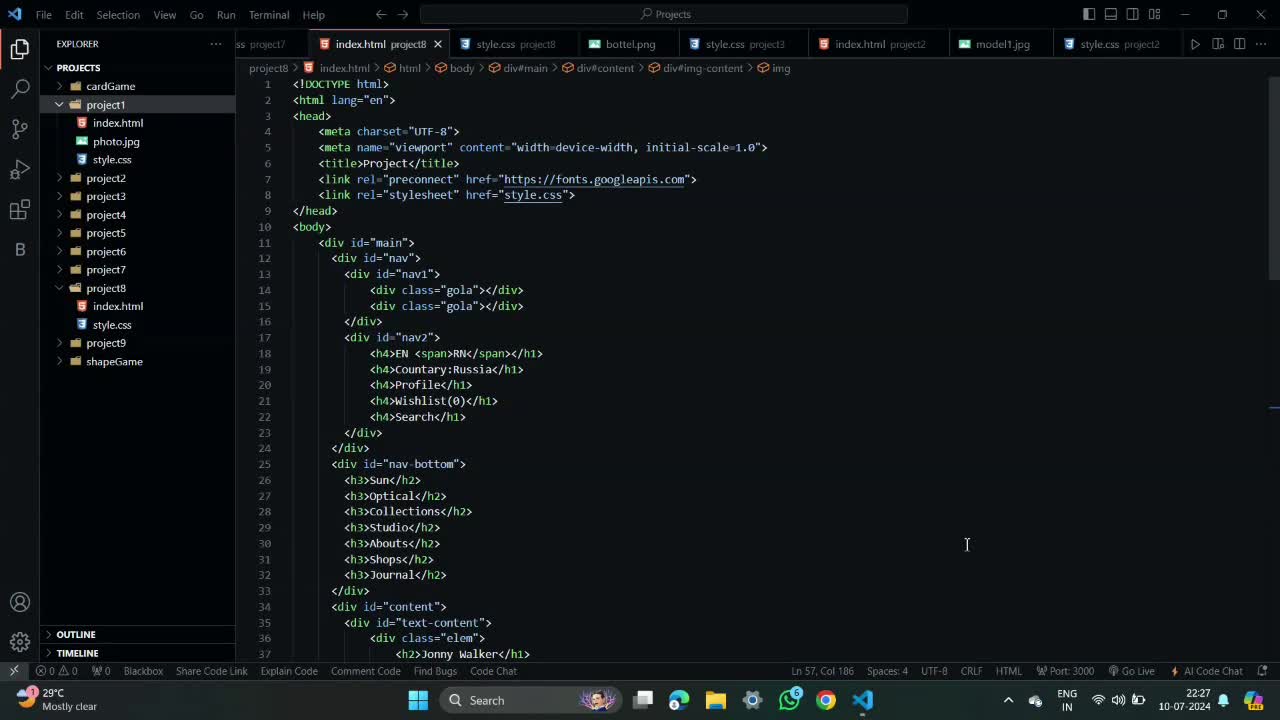Open the Accounts icon in activity bar

coord(20,602)
